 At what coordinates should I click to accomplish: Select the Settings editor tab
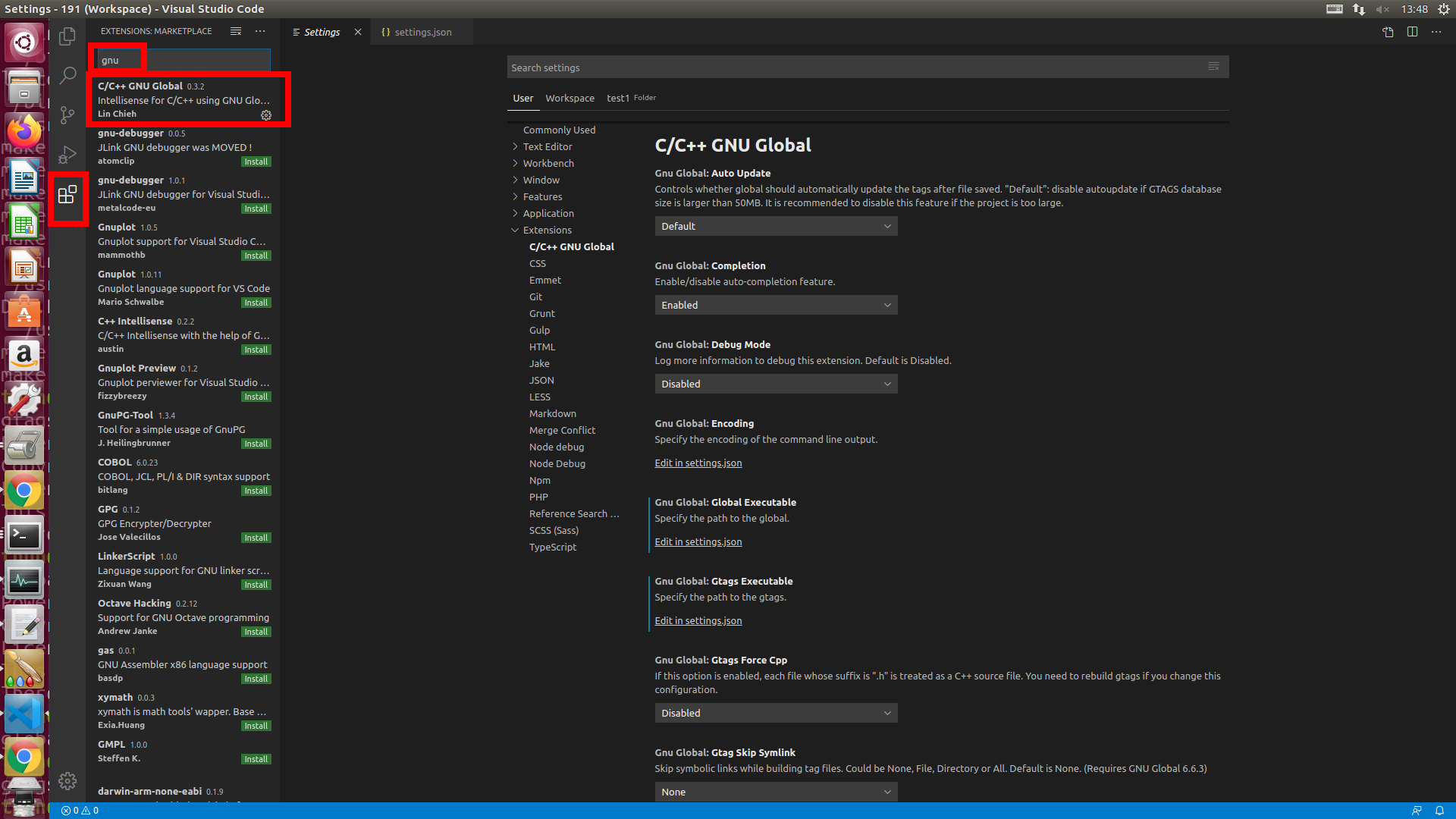click(322, 32)
